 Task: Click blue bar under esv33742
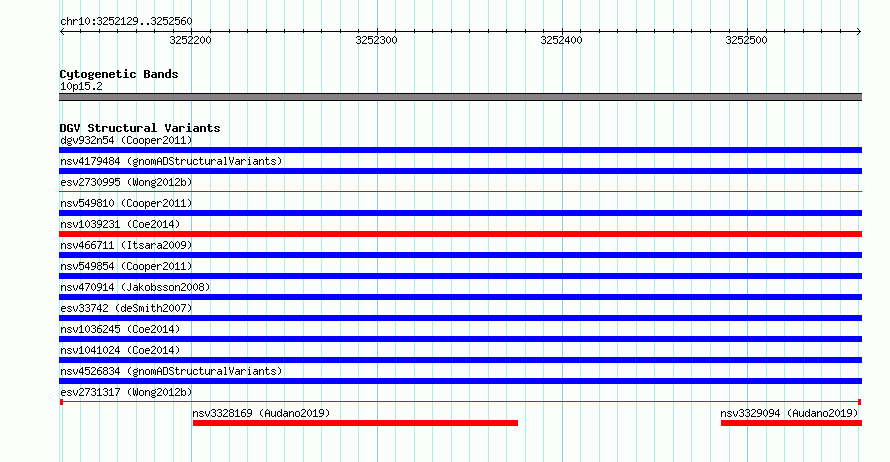[x=460, y=318]
